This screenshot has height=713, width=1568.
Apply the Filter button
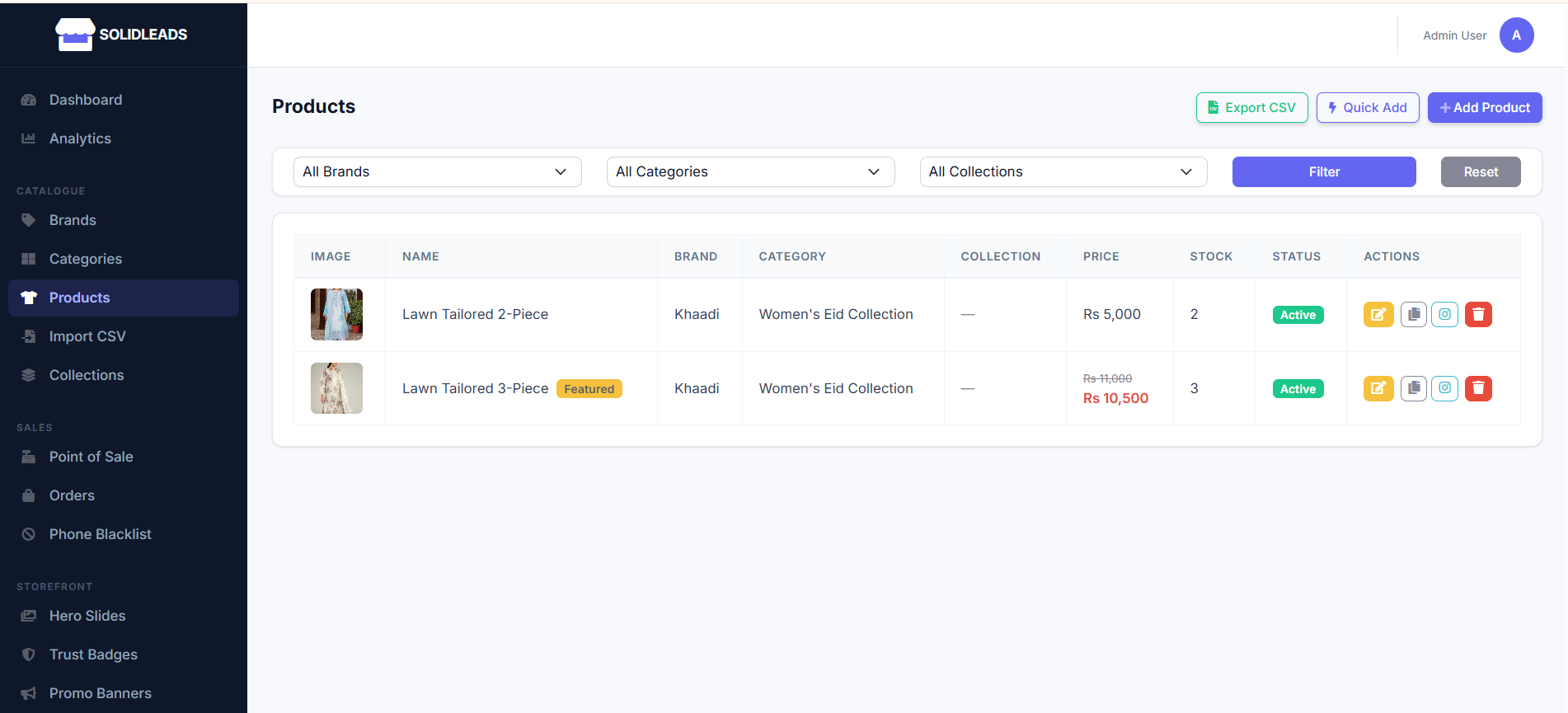1324,171
